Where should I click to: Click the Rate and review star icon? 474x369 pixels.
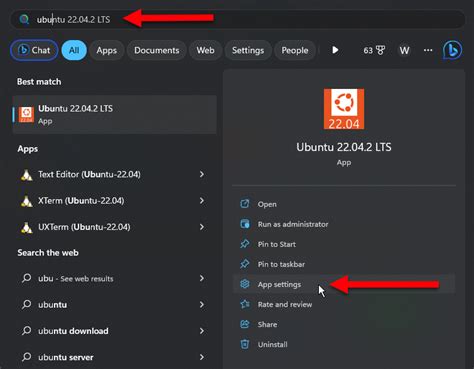point(245,304)
